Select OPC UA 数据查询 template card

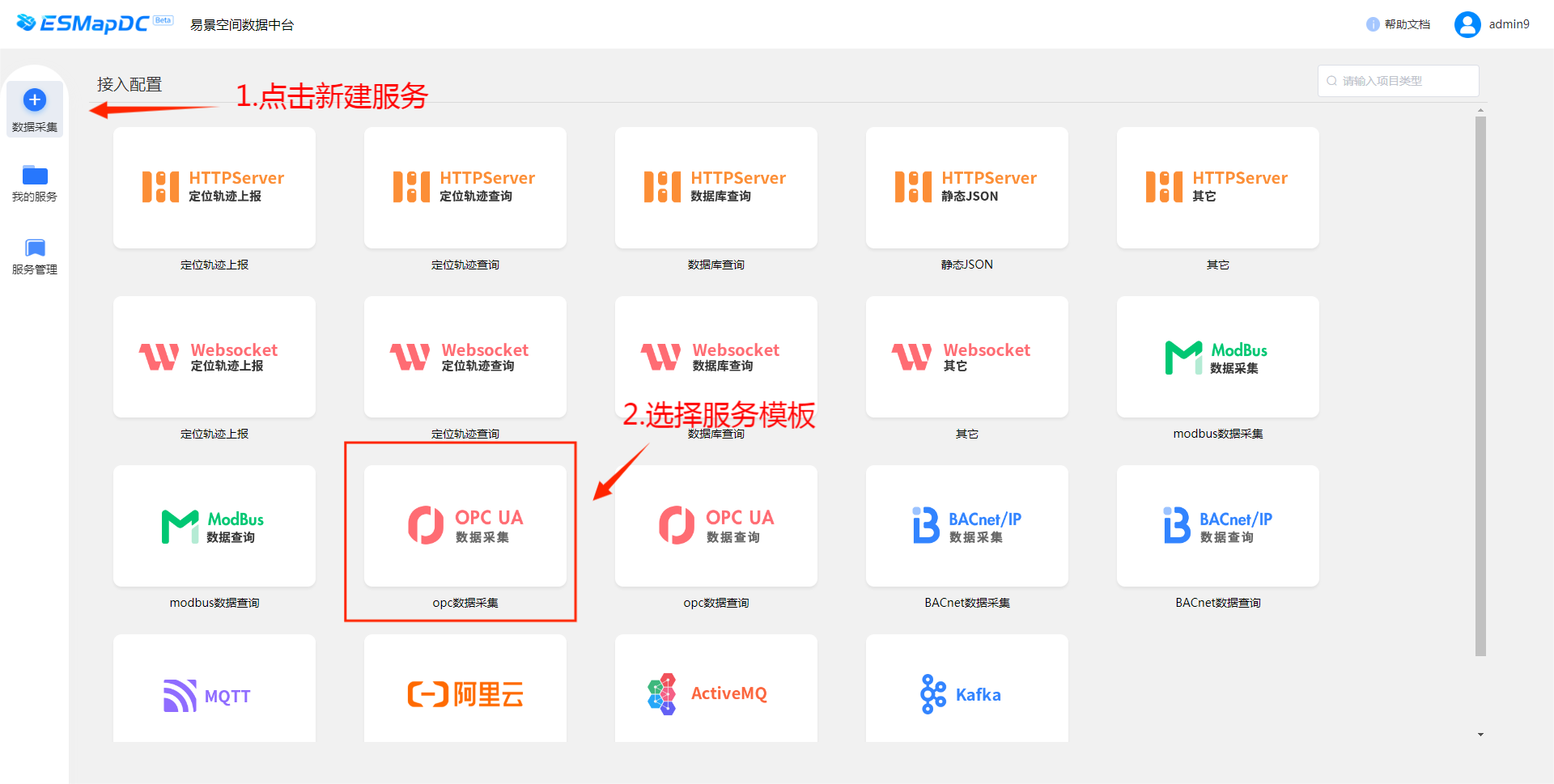point(716,526)
